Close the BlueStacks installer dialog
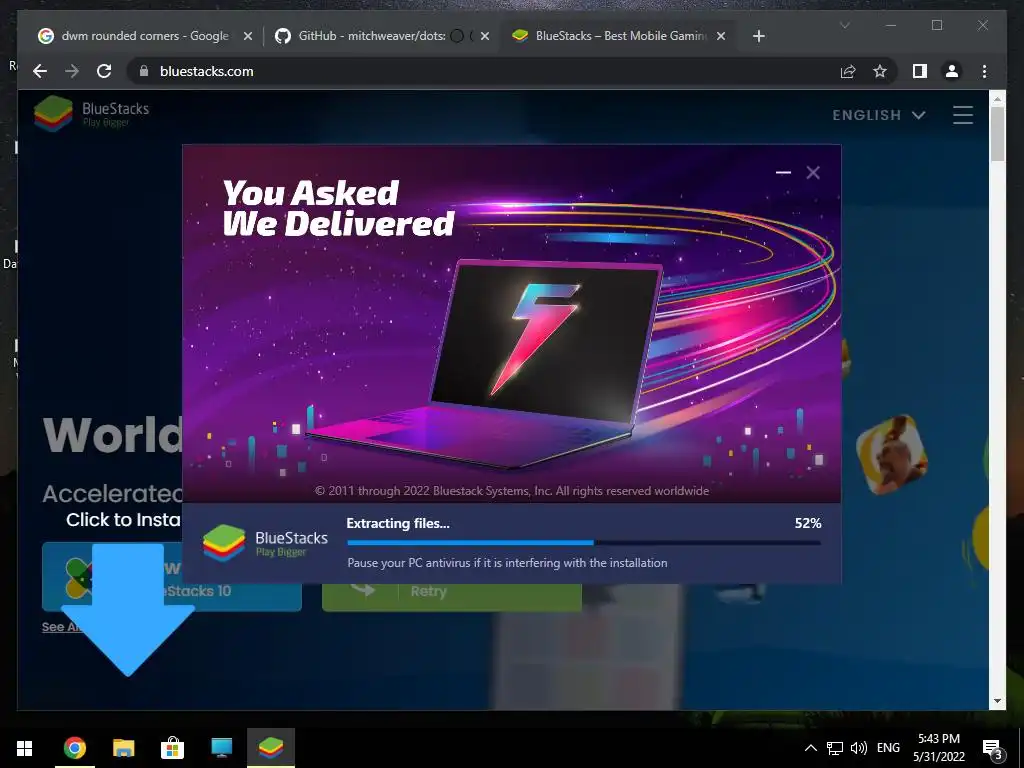1024x768 pixels. [x=813, y=172]
